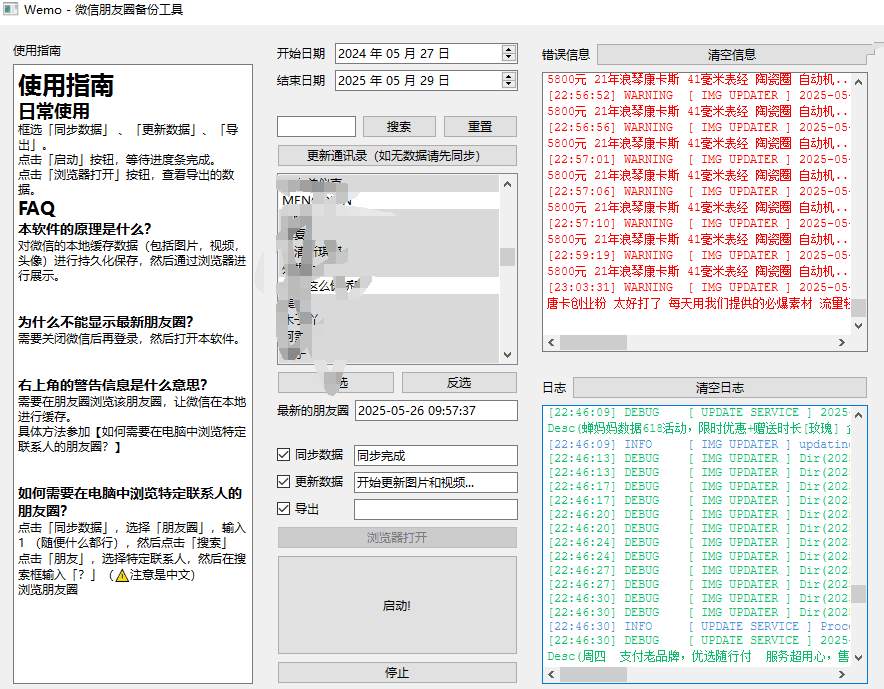Click the Wemo app icon in the title bar

(11, 9)
